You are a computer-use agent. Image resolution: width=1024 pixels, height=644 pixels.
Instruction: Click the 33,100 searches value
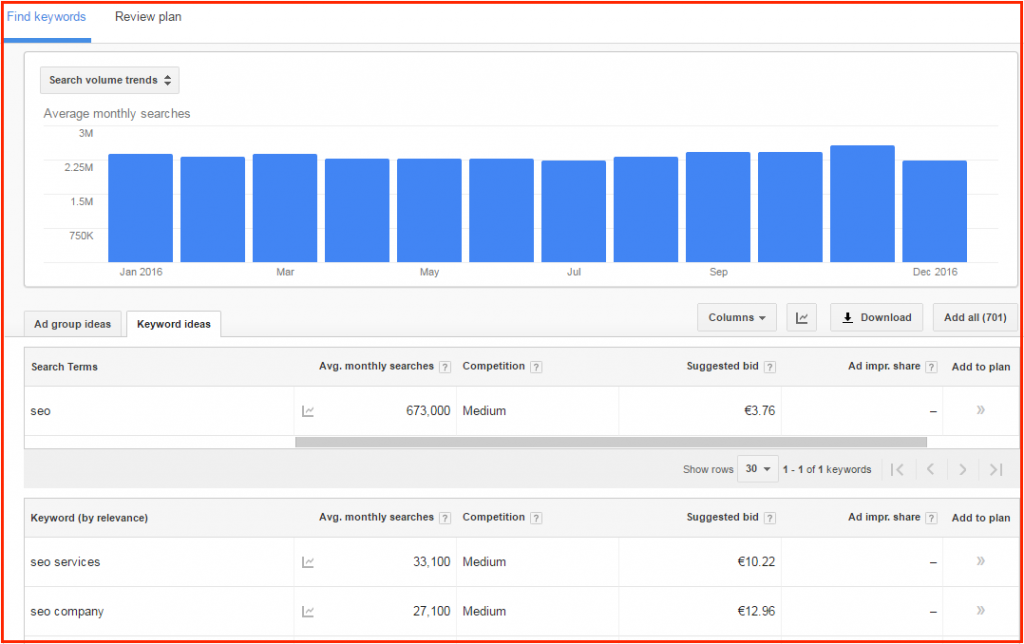tap(432, 562)
